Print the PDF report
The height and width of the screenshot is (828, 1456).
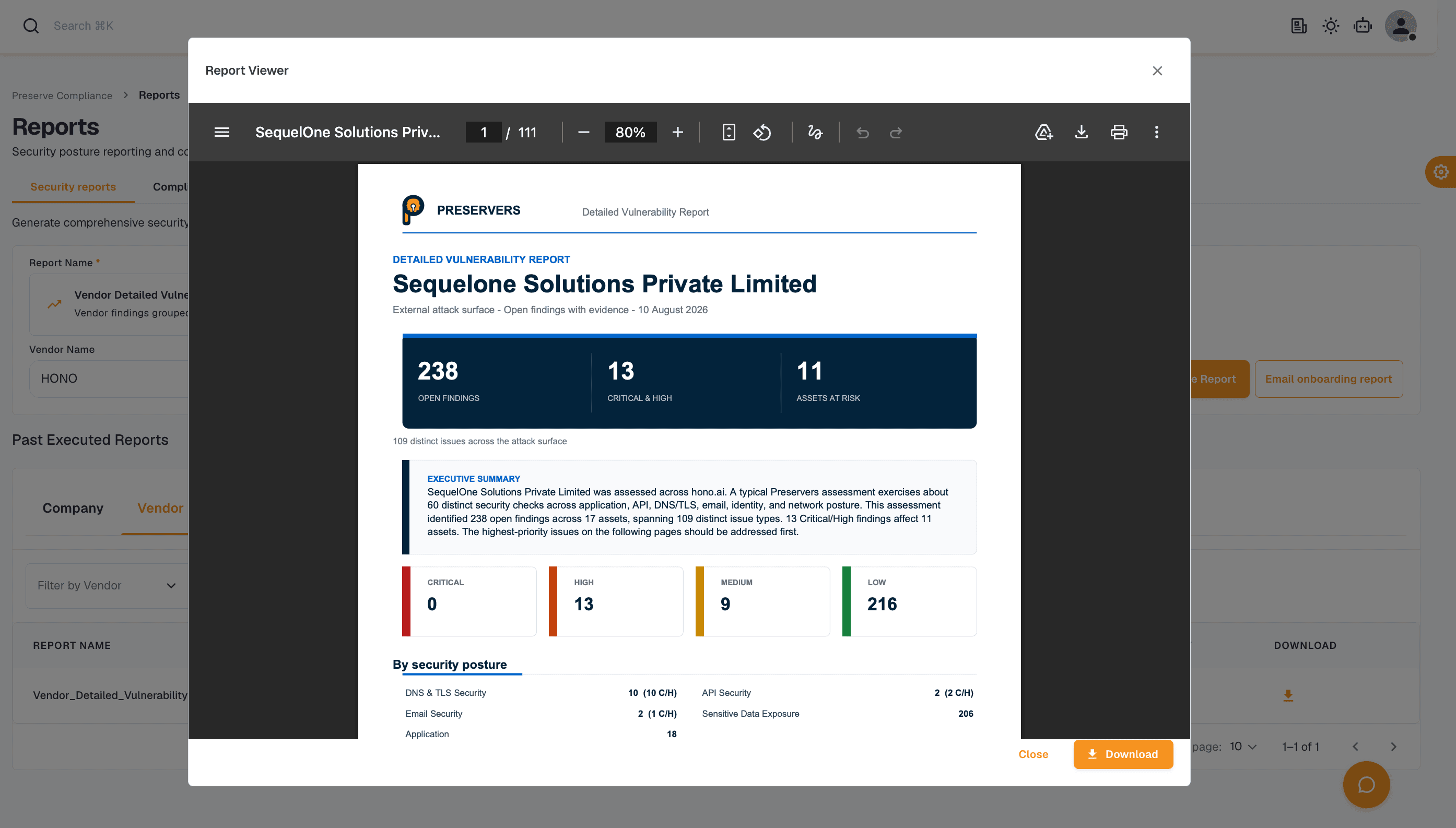pyautogui.click(x=1119, y=133)
